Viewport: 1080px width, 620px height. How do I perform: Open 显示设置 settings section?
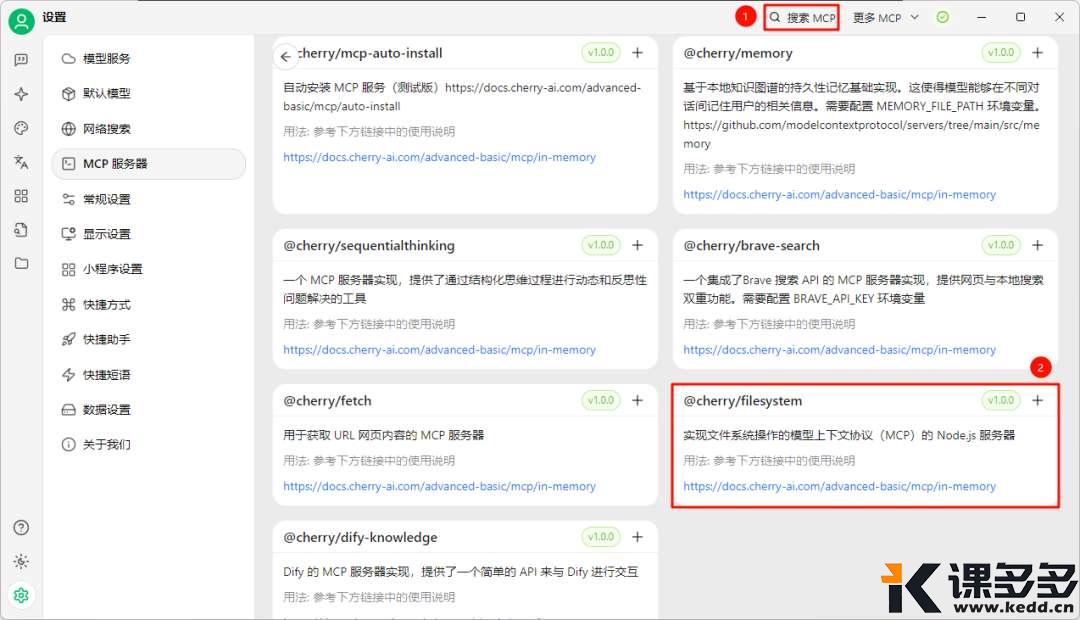point(149,234)
